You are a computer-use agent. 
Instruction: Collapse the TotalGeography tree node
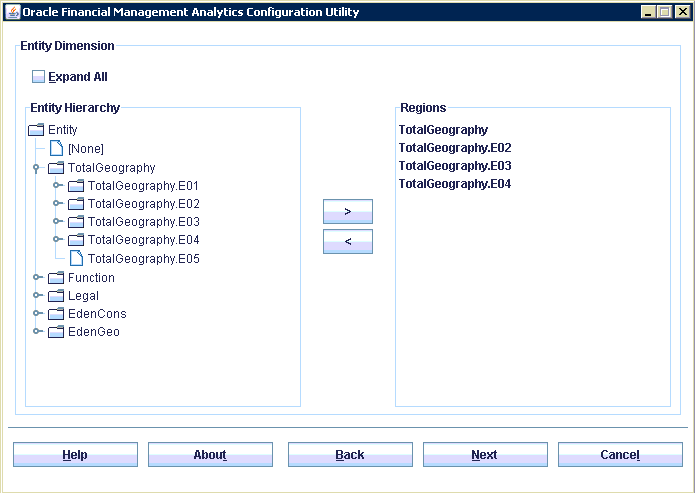[36, 168]
